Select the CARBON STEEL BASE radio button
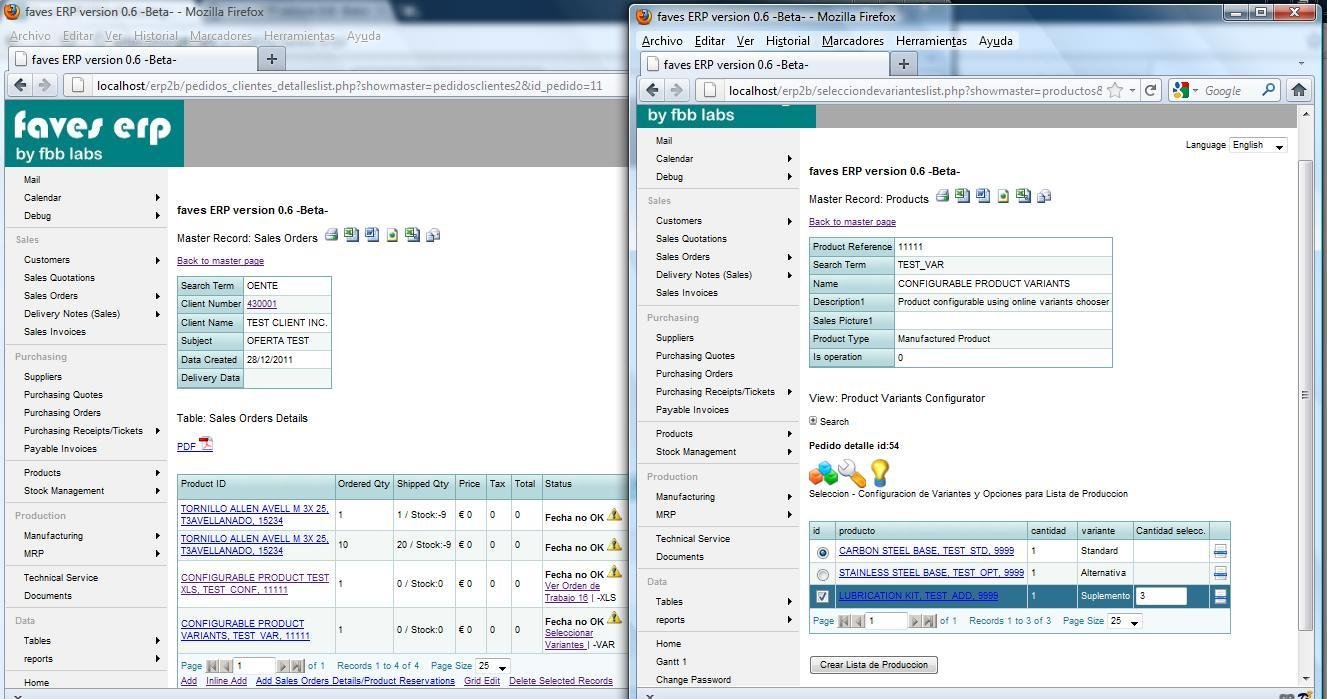Viewport: 1327px width, 699px height. coord(821,551)
